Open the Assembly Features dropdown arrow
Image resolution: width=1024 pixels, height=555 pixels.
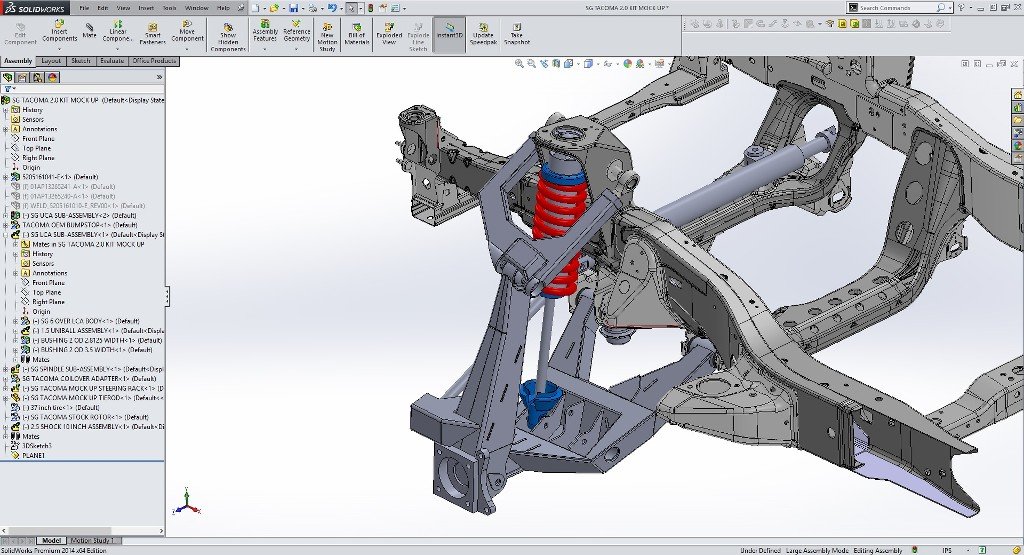coord(265,49)
